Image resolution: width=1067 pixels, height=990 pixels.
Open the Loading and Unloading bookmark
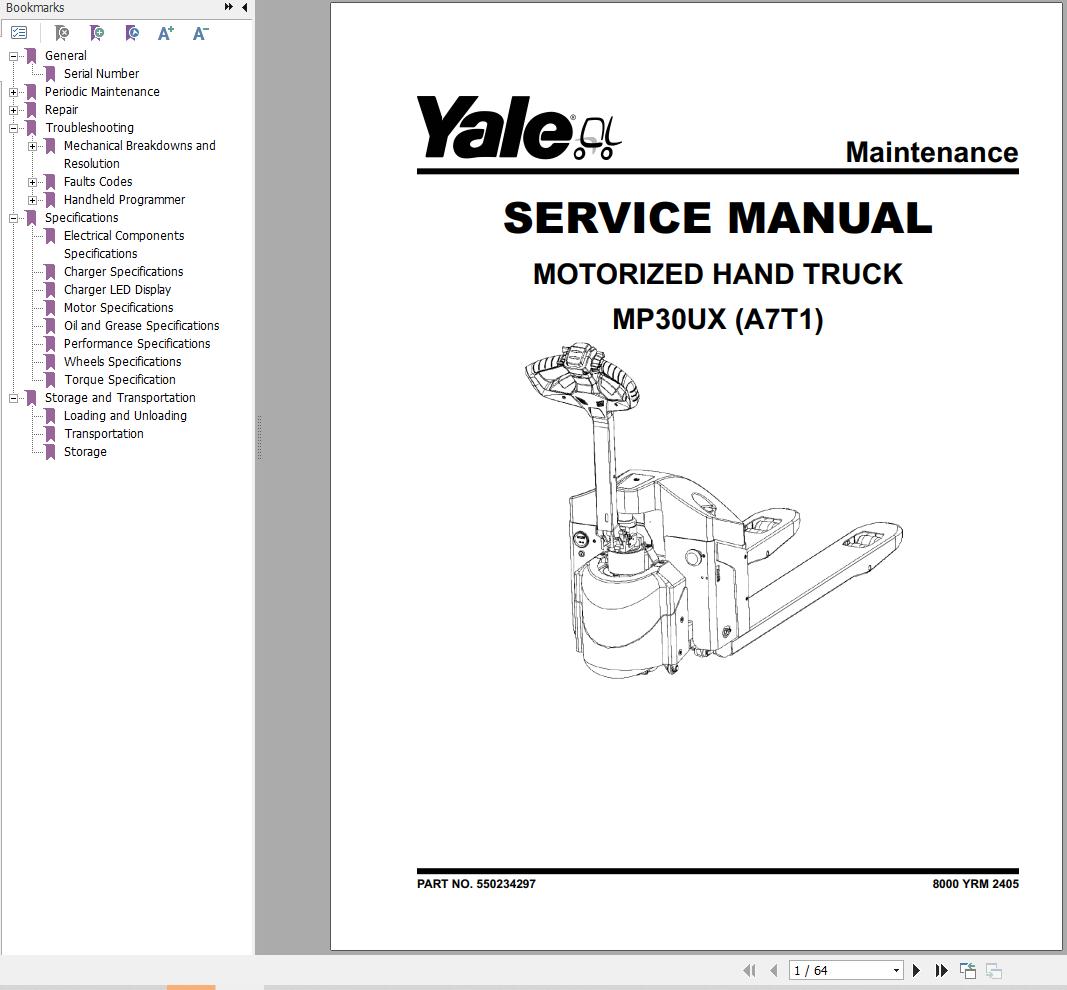[x=125, y=416]
